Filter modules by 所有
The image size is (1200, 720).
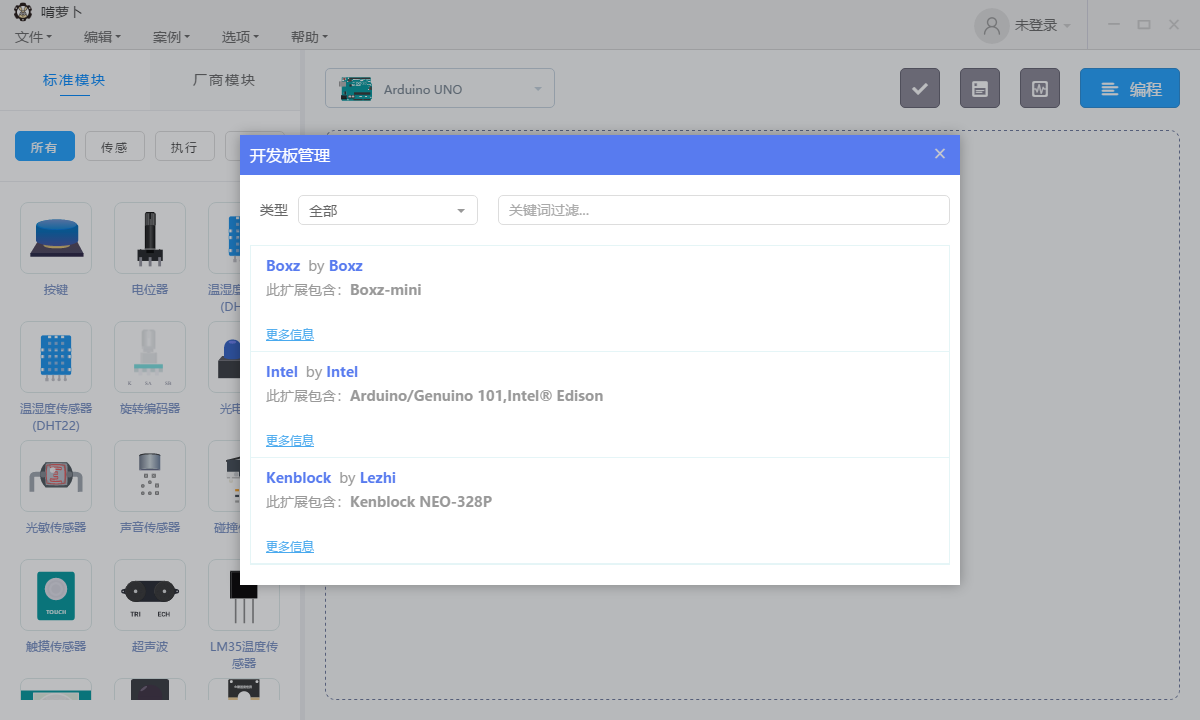pyautogui.click(x=45, y=147)
